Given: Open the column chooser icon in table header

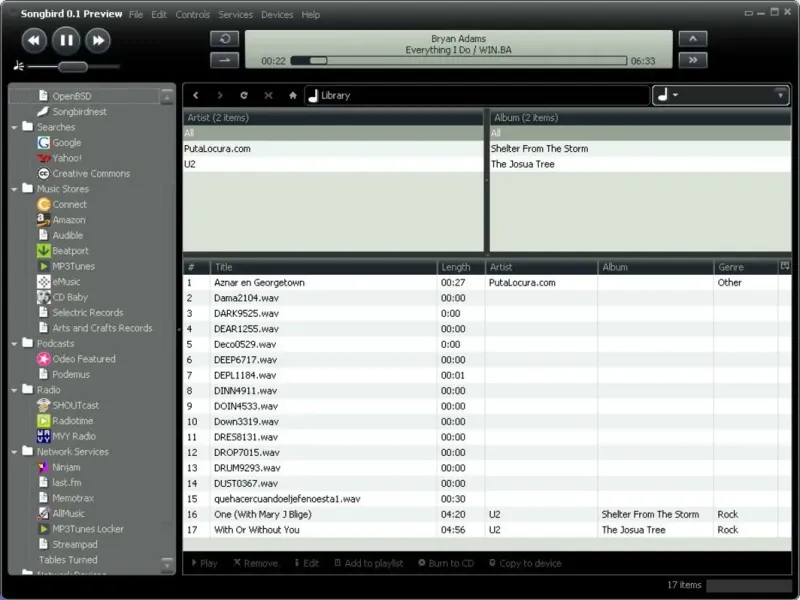Looking at the screenshot, I should click(785, 266).
